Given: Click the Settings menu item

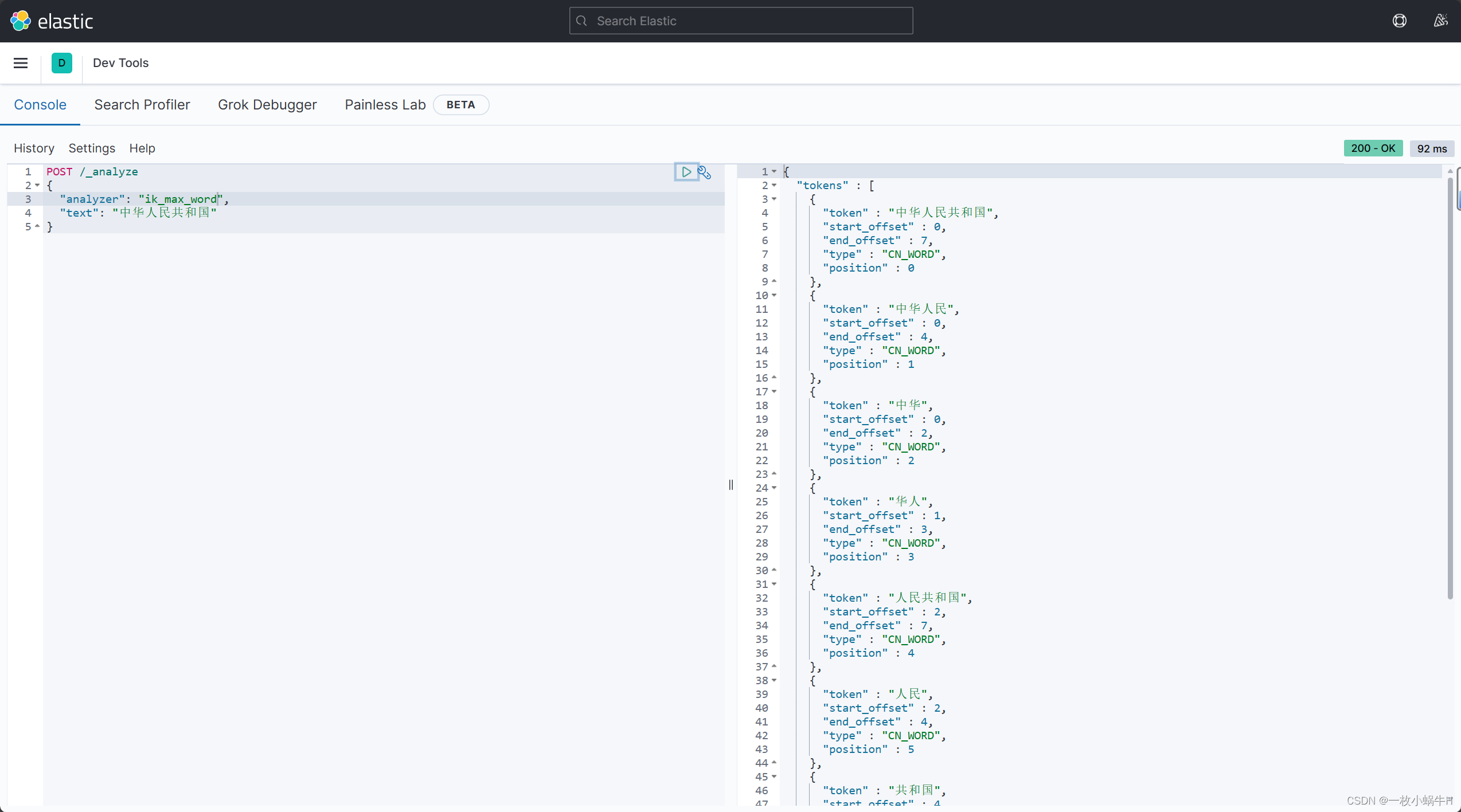Looking at the screenshot, I should pyautogui.click(x=91, y=147).
